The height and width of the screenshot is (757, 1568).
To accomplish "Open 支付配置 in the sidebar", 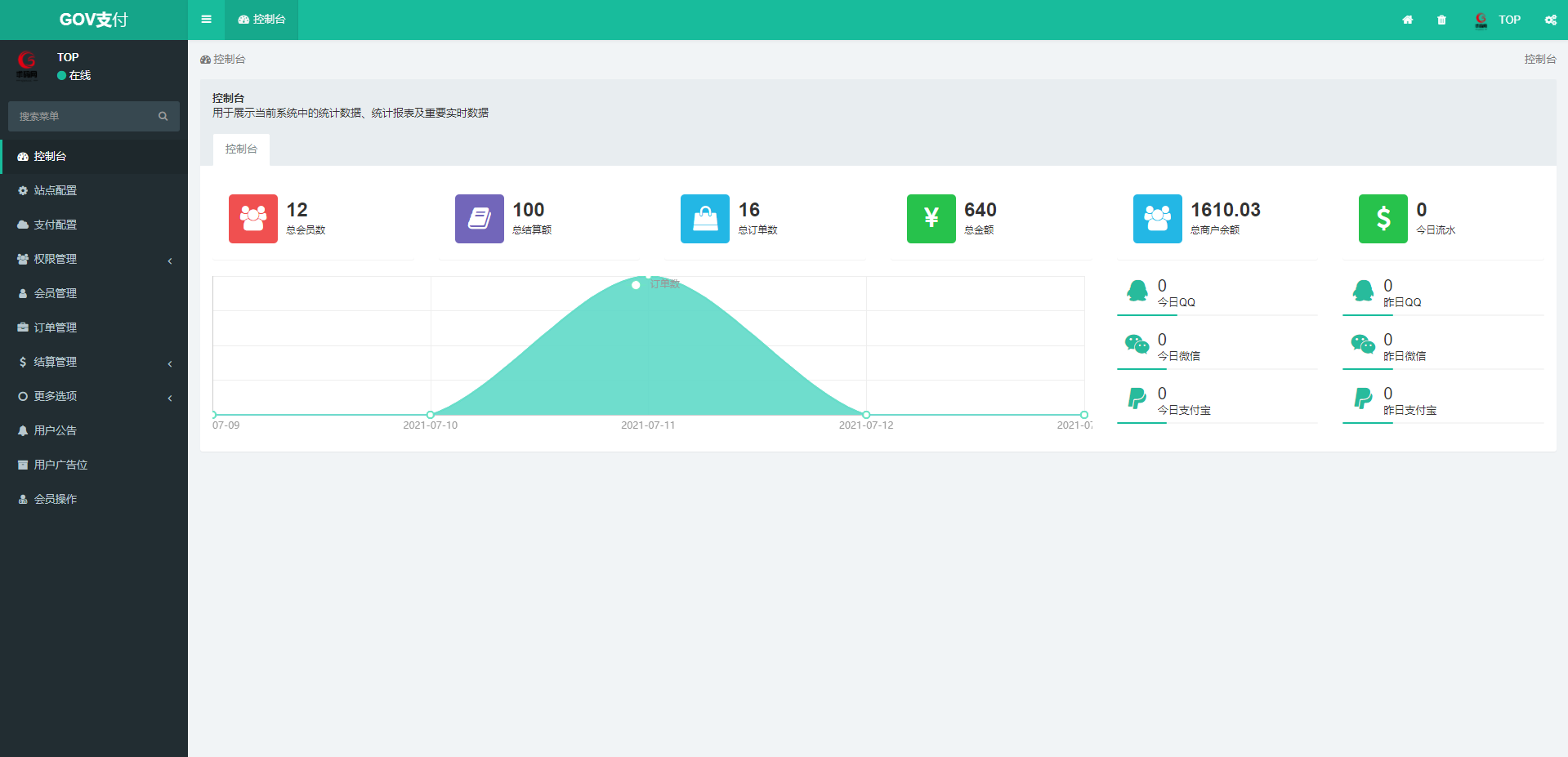I will click(x=55, y=225).
